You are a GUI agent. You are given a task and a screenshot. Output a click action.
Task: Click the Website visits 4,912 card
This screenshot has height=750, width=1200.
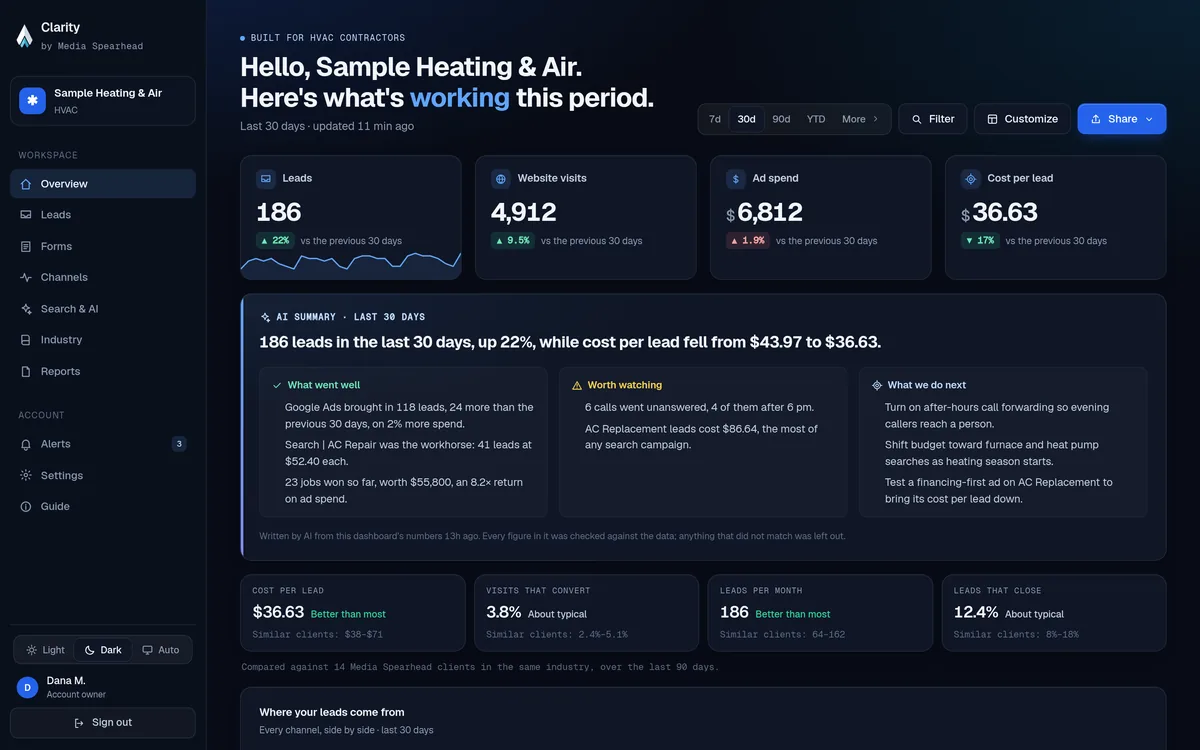click(585, 217)
